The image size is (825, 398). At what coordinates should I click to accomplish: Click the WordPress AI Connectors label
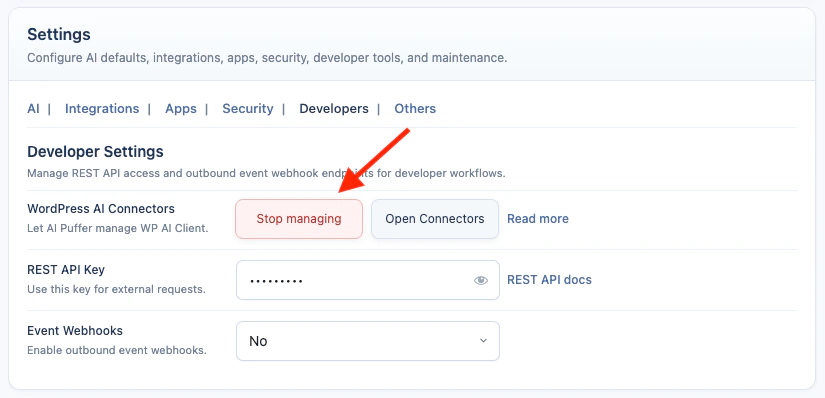click(101, 208)
